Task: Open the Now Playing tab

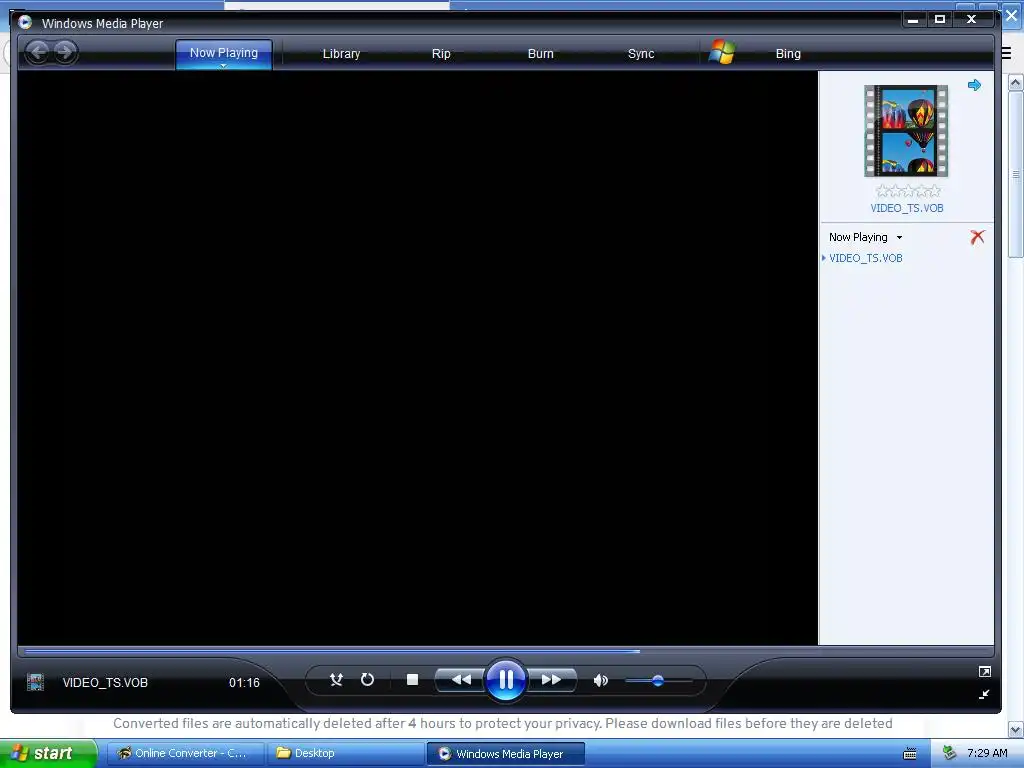Action: tap(223, 53)
